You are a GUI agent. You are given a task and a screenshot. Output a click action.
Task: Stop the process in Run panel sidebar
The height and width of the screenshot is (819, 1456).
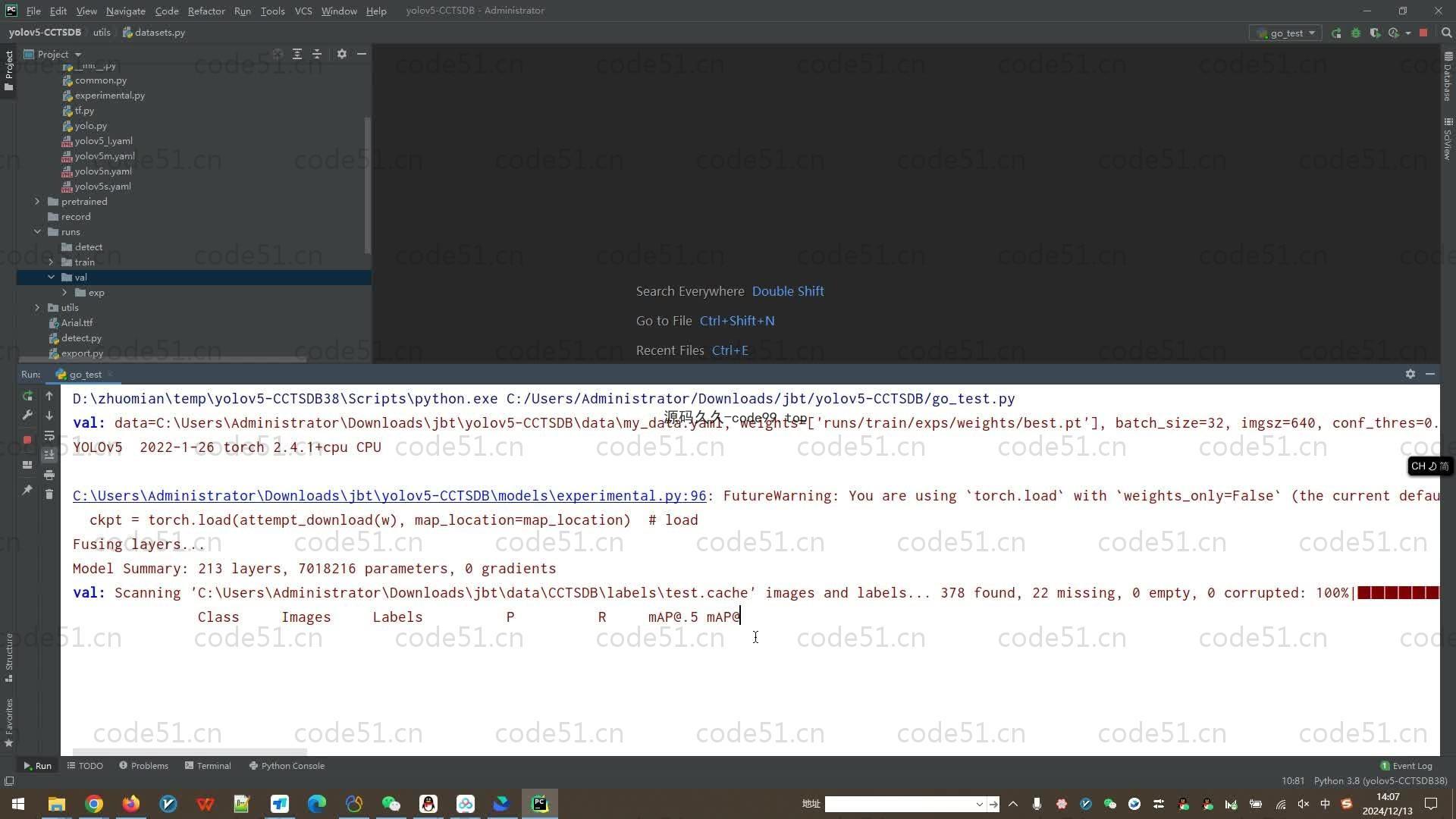coord(27,440)
